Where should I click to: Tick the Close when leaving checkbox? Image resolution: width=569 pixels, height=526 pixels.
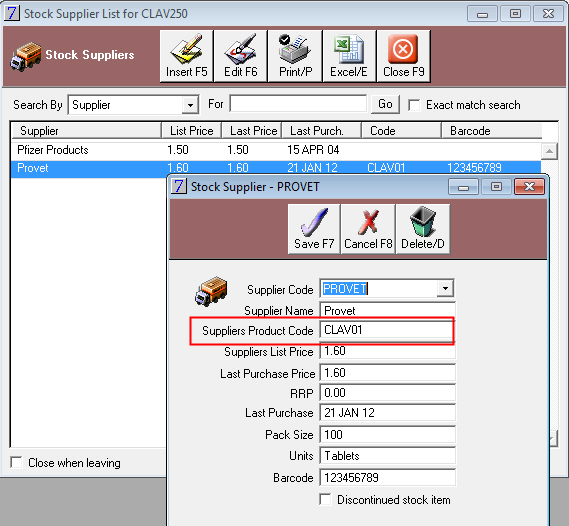[x=16, y=463]
